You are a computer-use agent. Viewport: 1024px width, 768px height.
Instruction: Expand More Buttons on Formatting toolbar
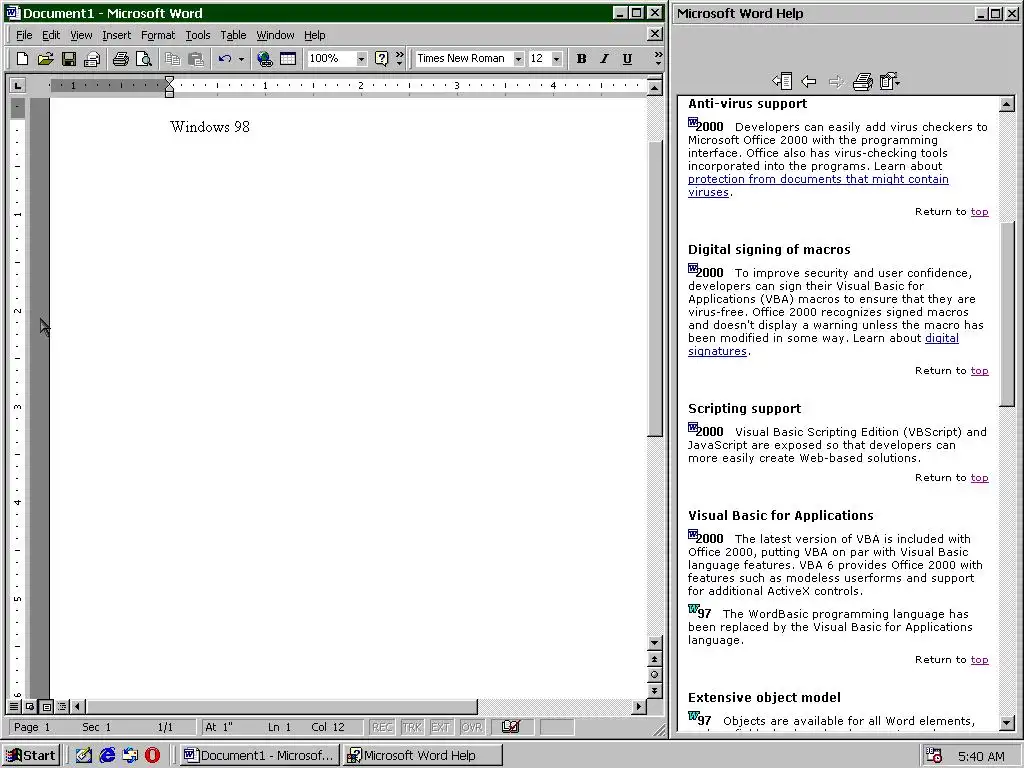pos(658,59)
